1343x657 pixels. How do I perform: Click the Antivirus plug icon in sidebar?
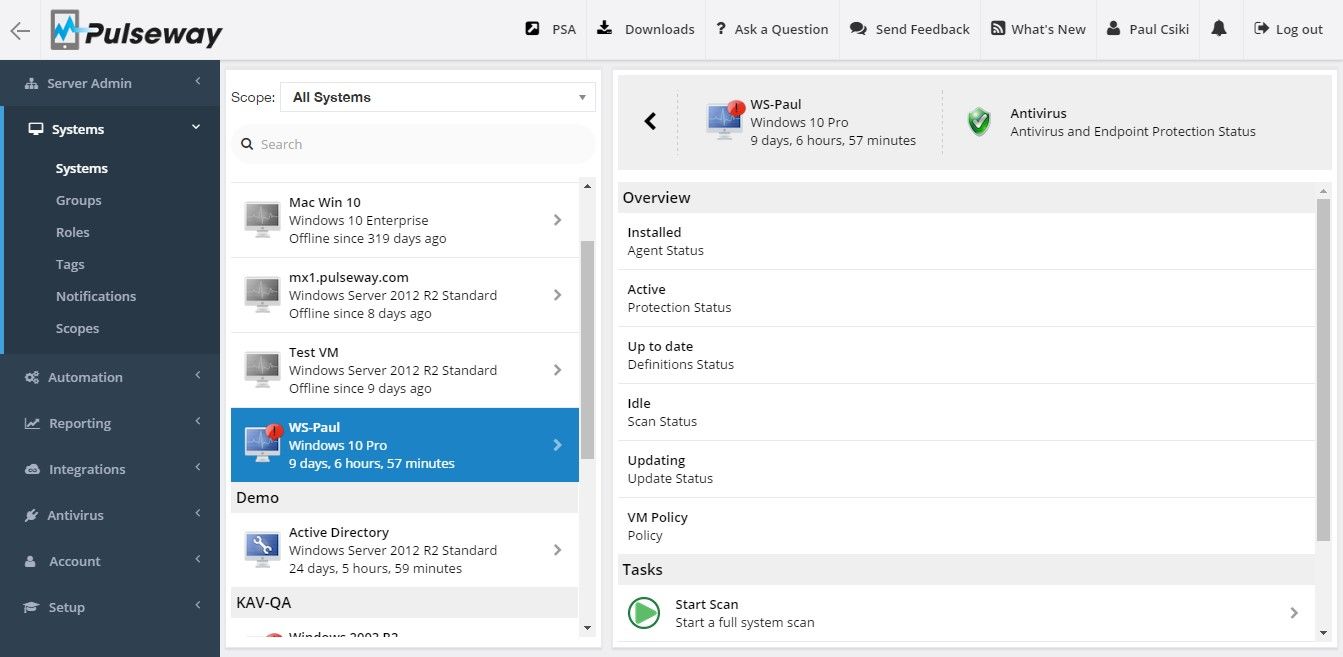(x=31, y=515)
